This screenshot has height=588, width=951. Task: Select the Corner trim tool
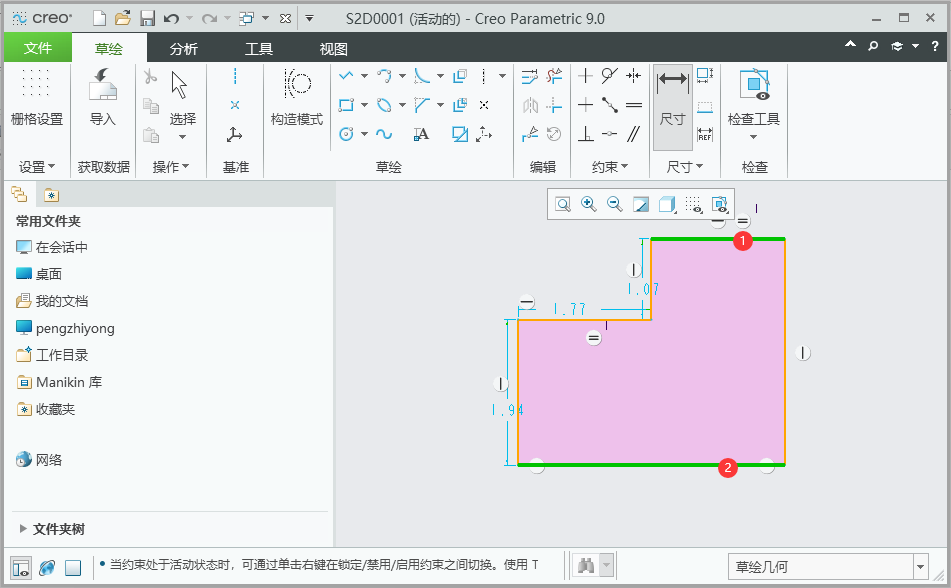554,105
